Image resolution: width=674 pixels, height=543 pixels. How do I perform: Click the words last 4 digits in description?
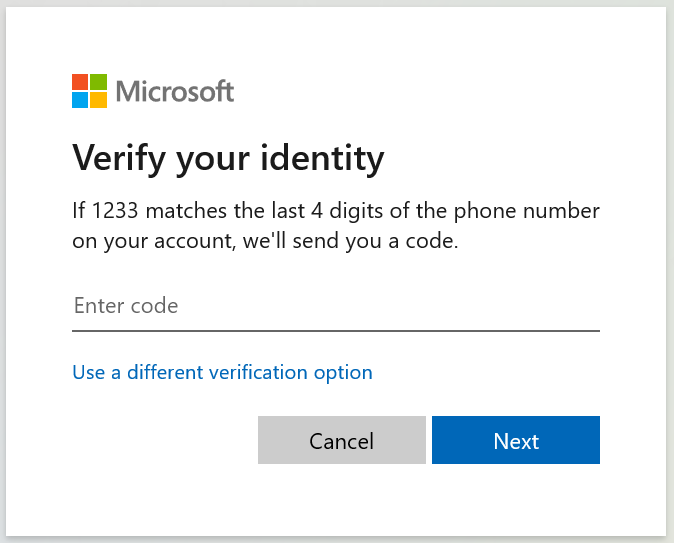point(327,211)
